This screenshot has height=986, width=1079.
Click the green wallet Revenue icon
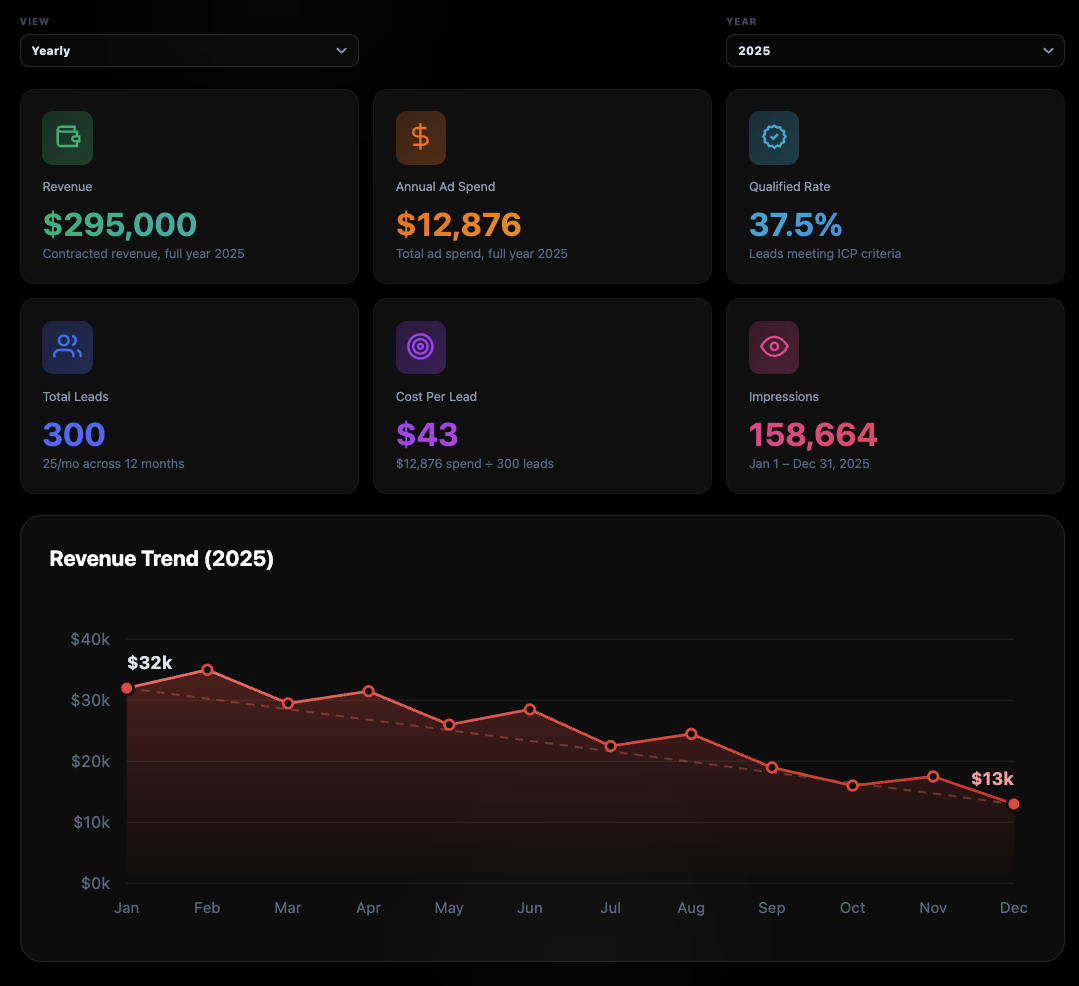(67, 138)
